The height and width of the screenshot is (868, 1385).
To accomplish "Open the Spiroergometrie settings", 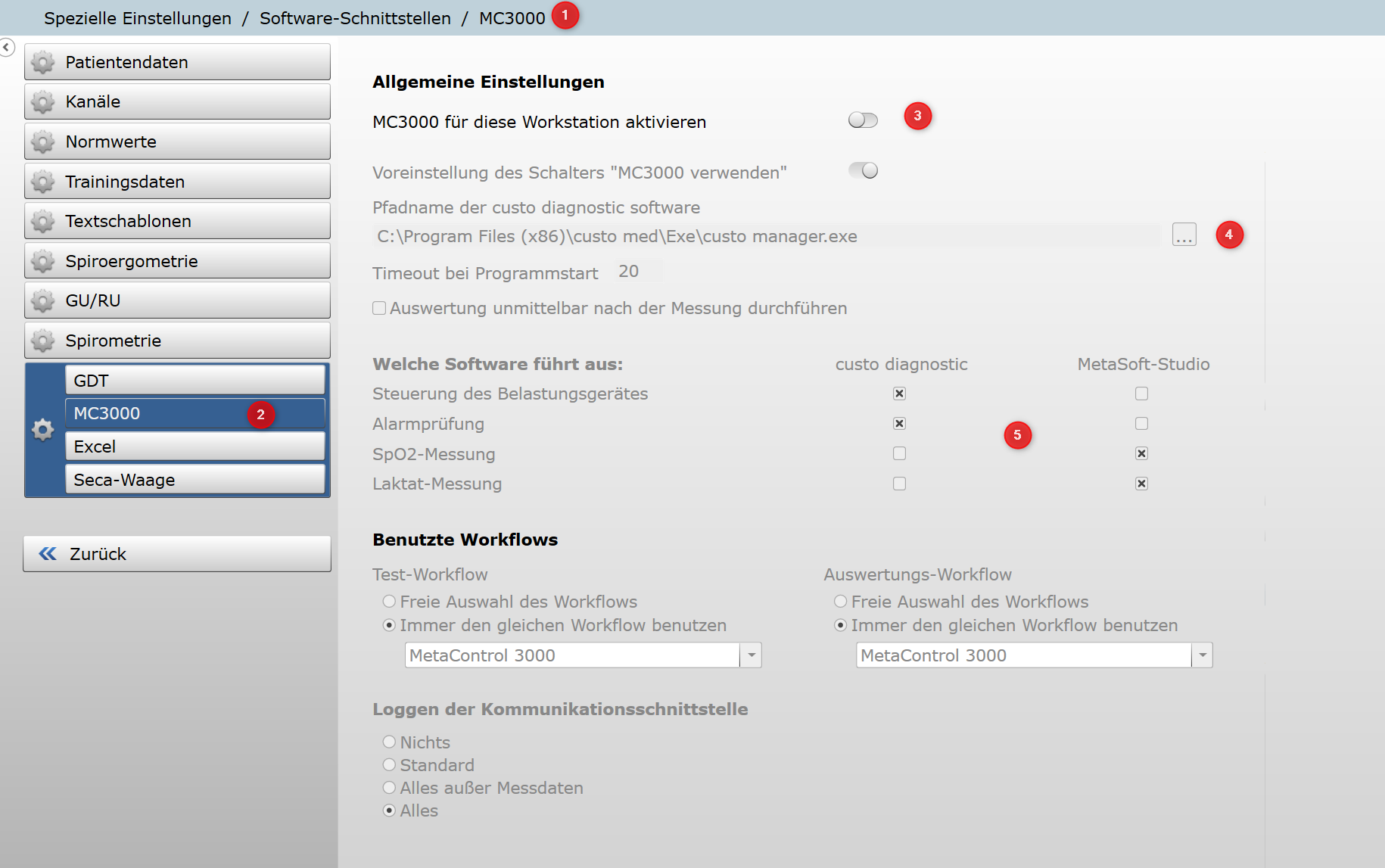I will pyautogui.click(x=177, y=261).
